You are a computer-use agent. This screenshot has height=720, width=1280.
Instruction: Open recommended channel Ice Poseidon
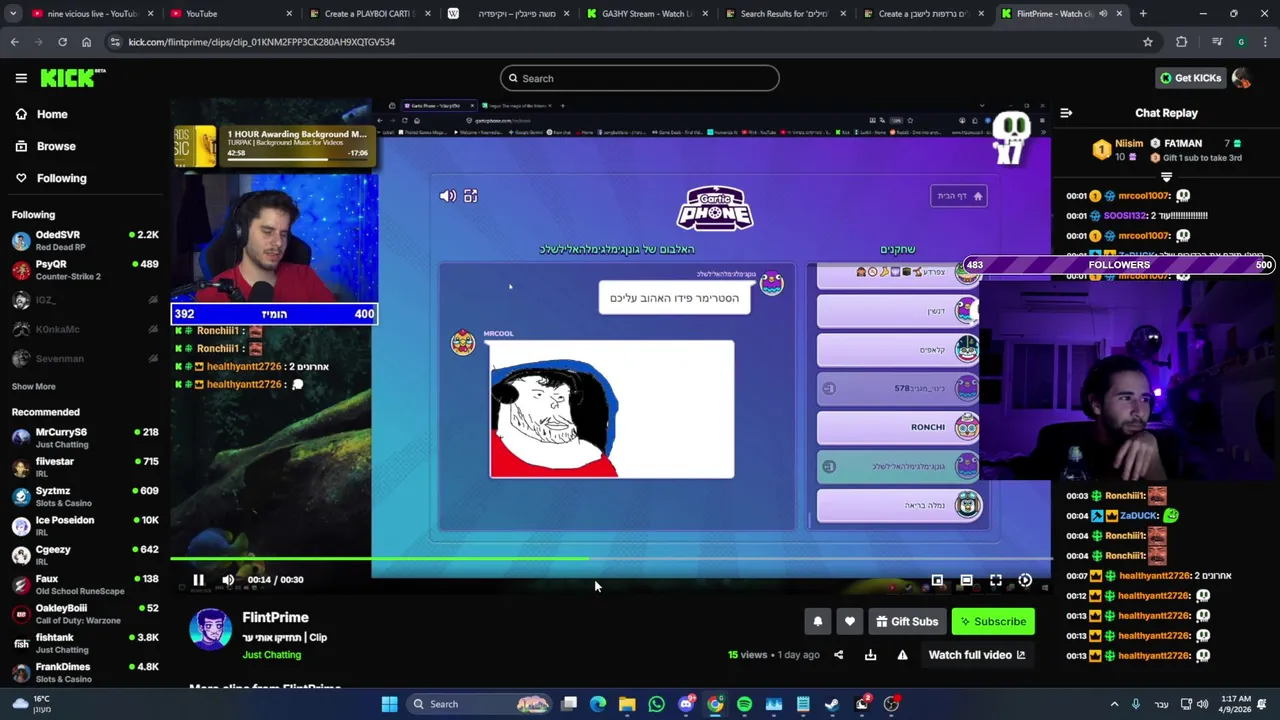click(x=85, y=526)
